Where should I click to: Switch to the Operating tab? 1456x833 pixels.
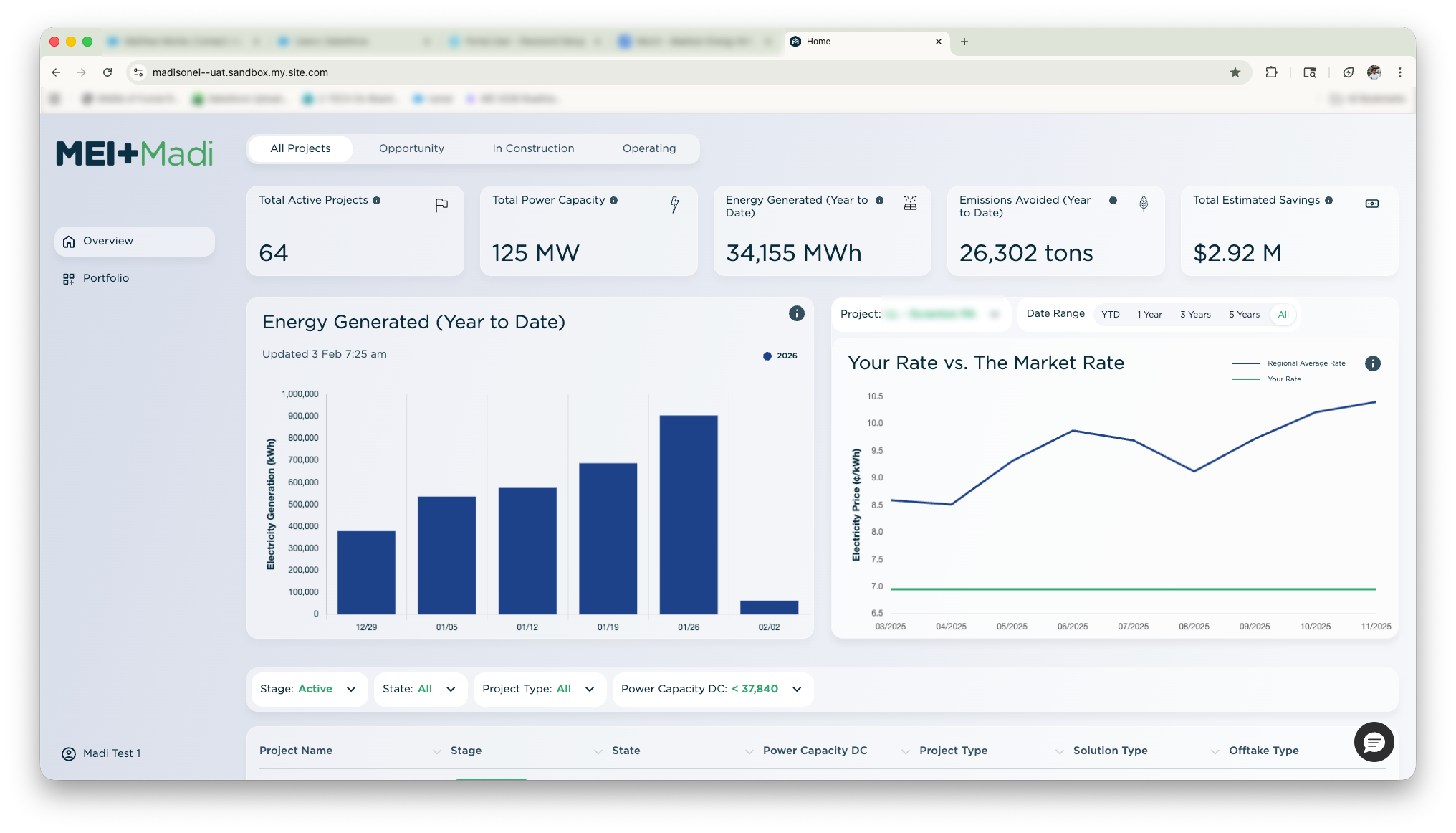(x=648, y=148)
